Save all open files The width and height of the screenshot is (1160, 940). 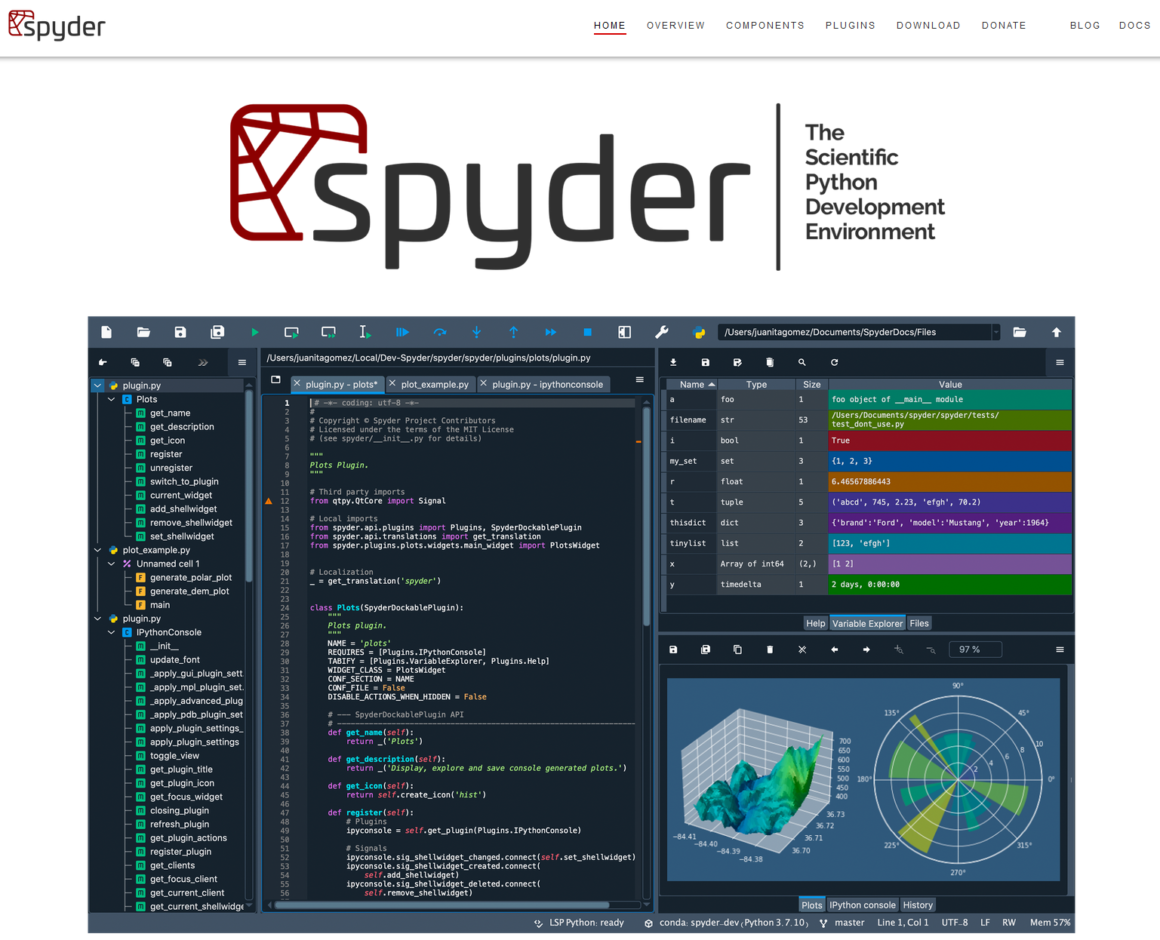pyautogui.click(x=216, y=331)
